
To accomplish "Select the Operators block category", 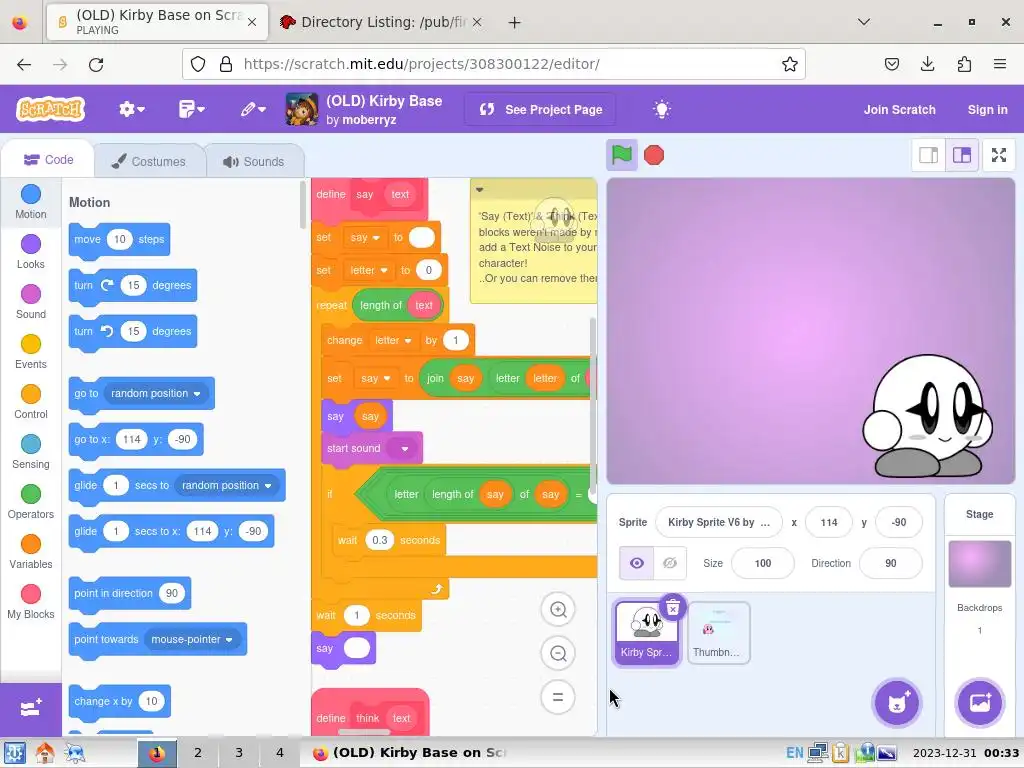I will coord(31,503).
